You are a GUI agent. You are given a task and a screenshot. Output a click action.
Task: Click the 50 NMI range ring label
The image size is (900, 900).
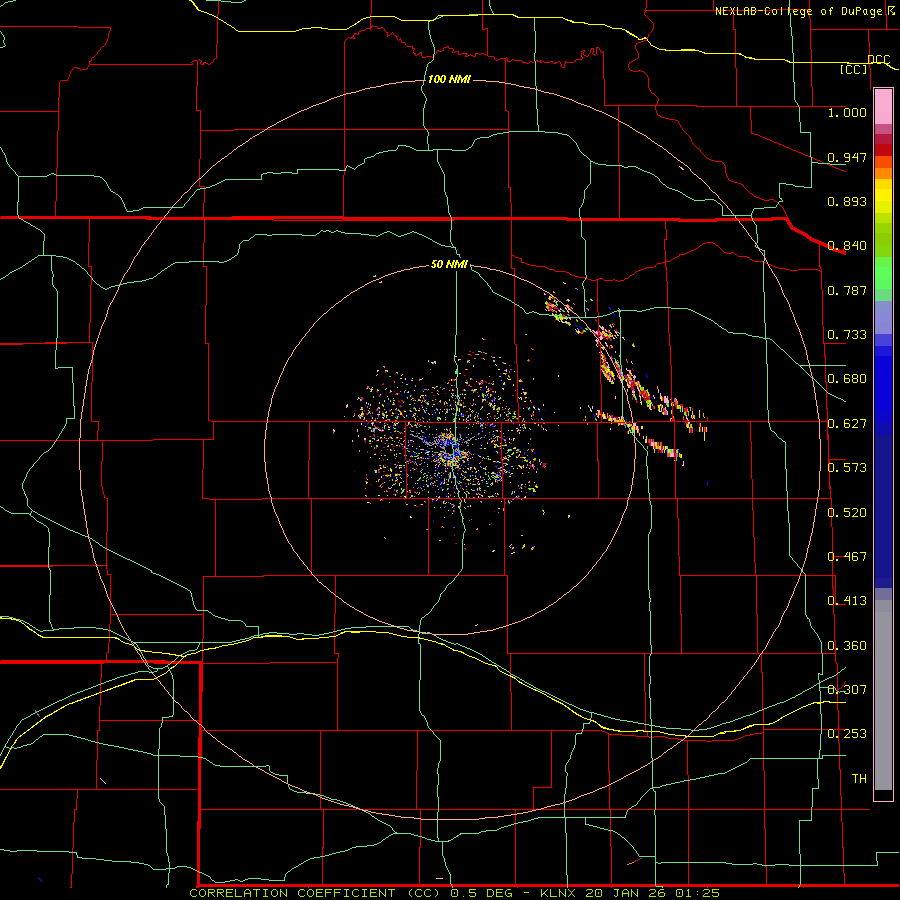tap(449, 265)
